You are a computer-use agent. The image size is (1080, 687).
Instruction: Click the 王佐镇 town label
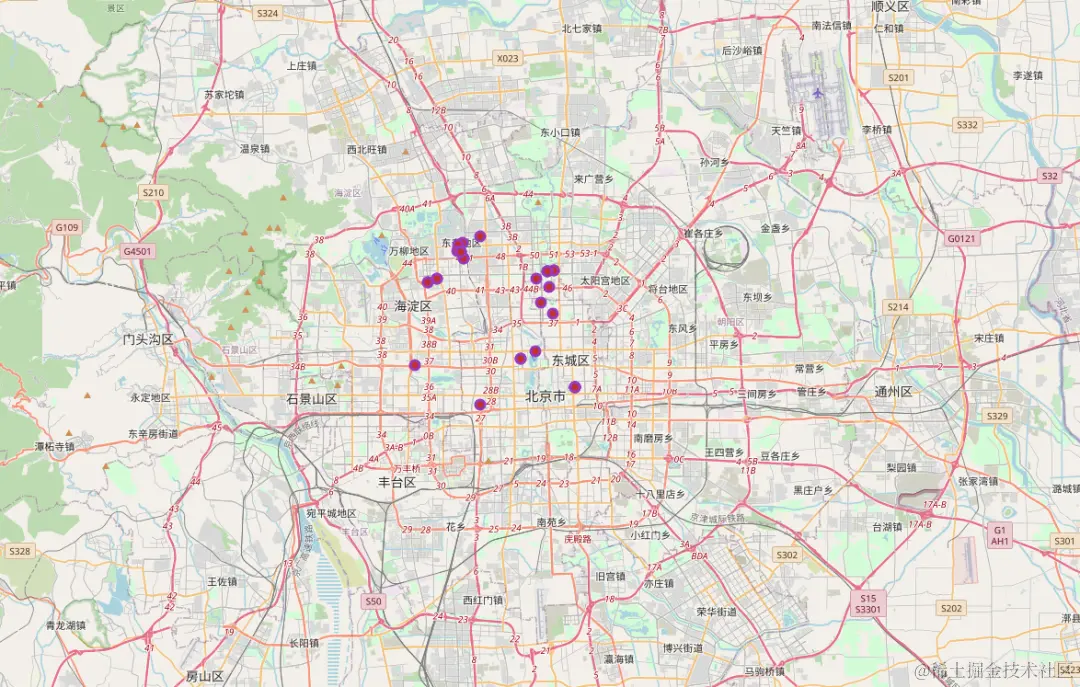click(222, 582)
